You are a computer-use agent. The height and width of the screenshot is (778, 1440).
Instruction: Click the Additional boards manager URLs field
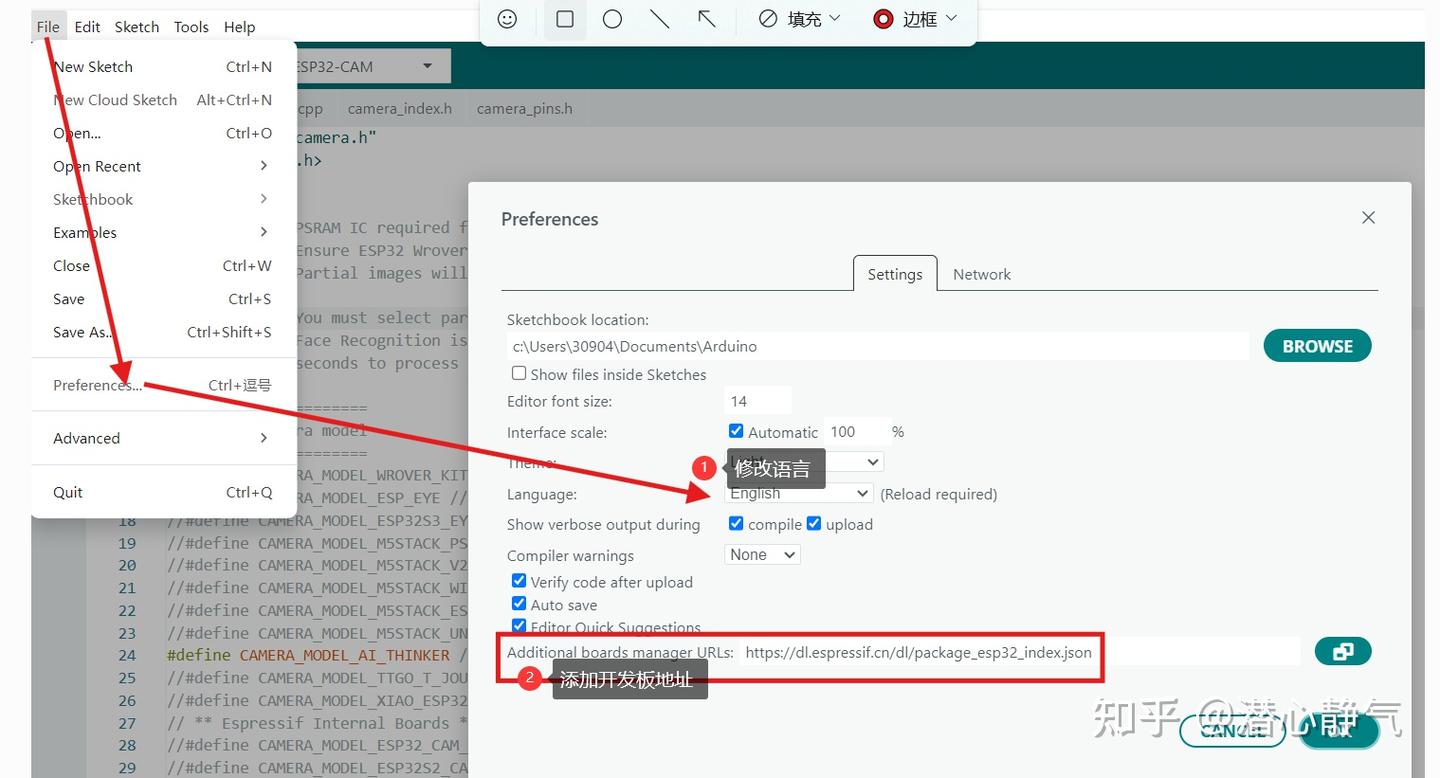(x=1019, y=652)
